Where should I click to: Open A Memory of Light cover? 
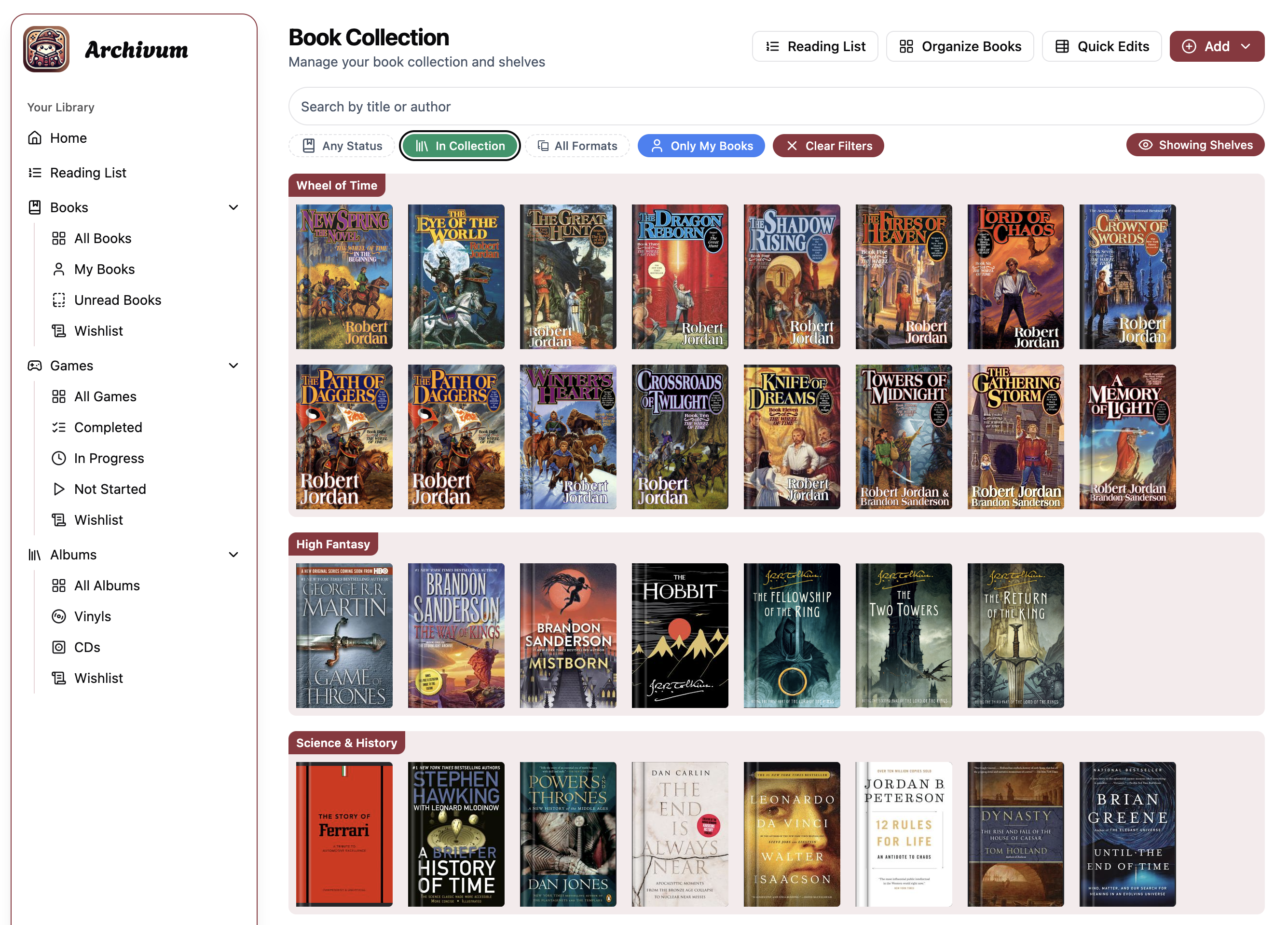coord(1127,437)
